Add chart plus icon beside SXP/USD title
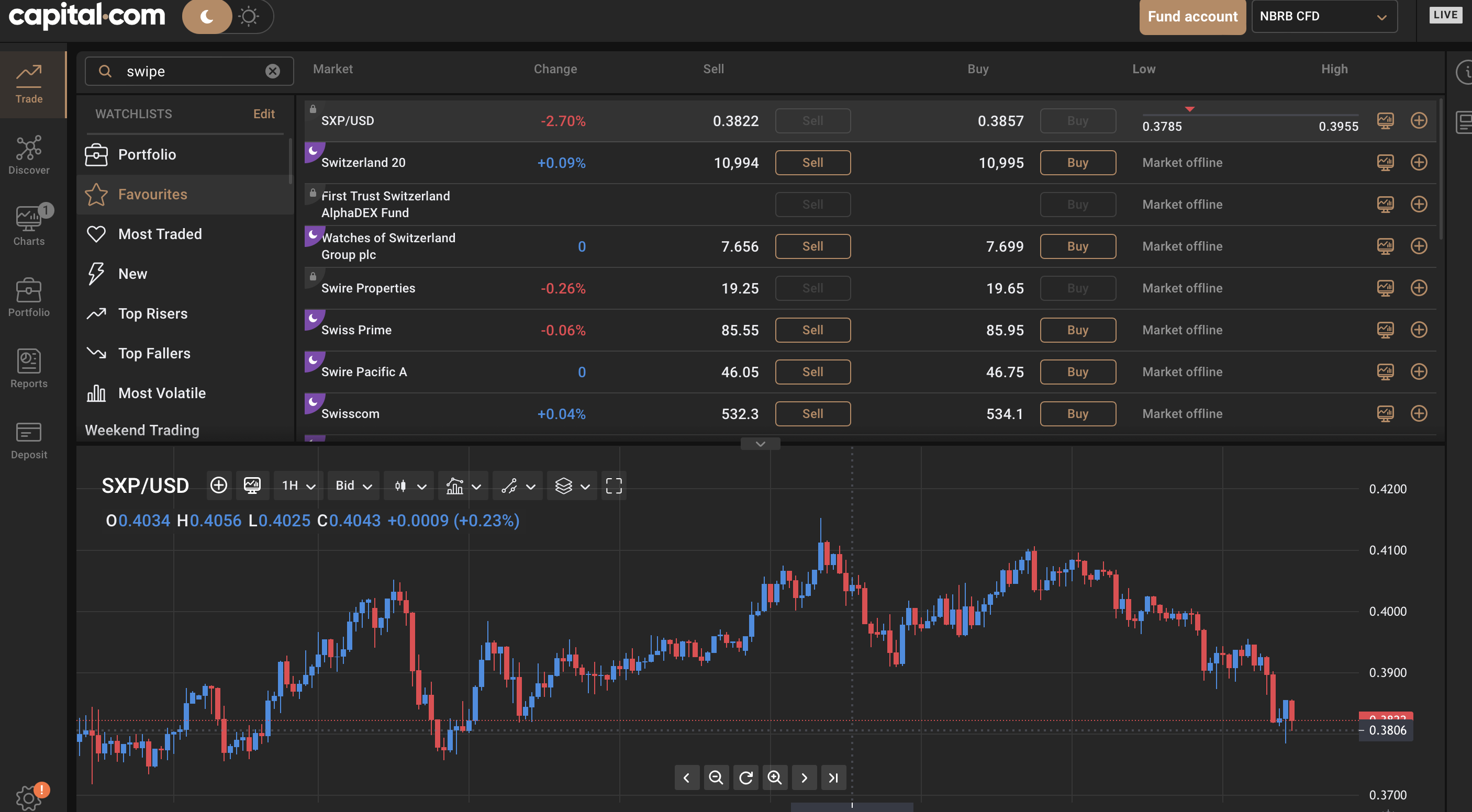 (x=218, y=486)
